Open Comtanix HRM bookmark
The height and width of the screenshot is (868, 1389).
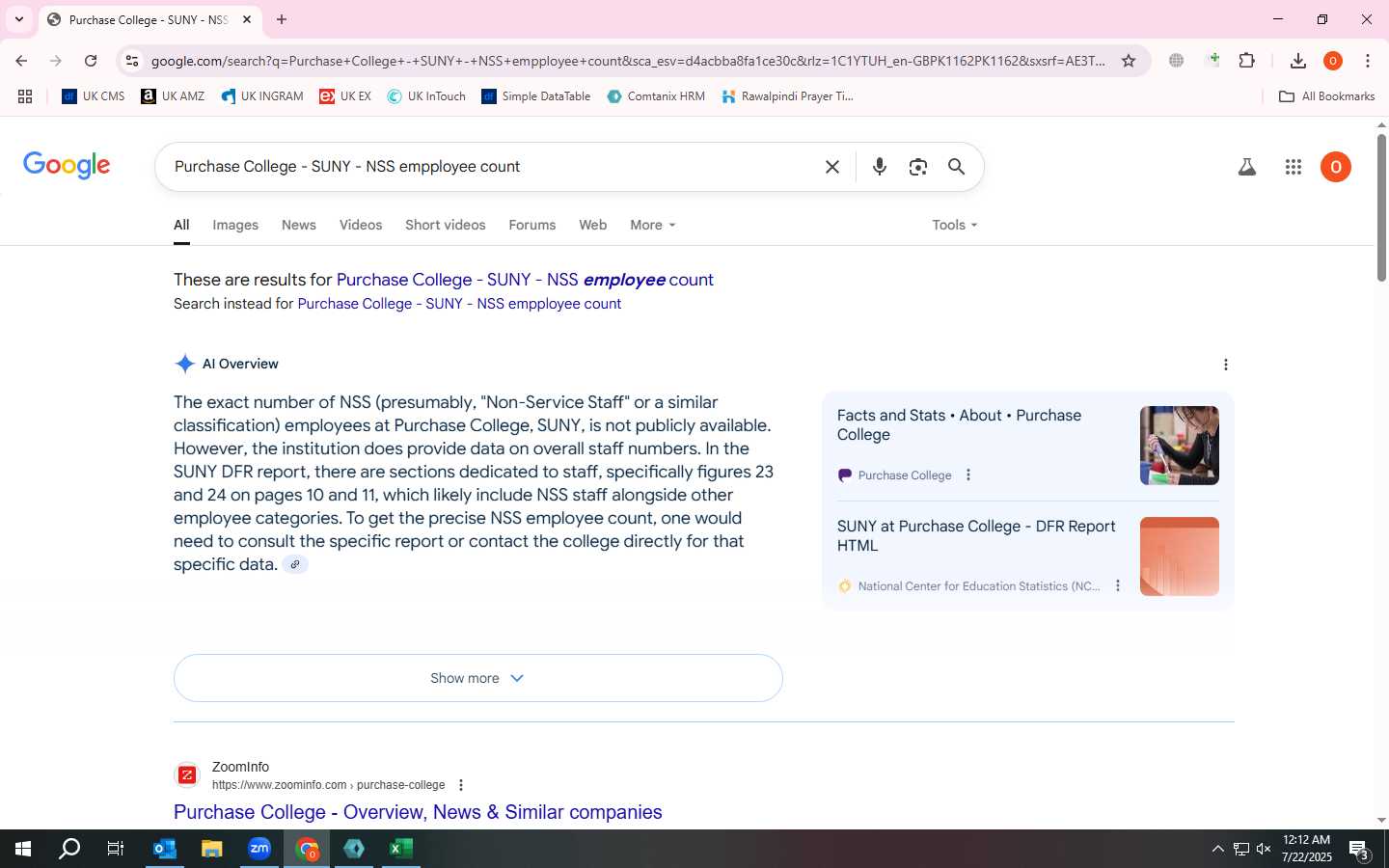point(656,96)
